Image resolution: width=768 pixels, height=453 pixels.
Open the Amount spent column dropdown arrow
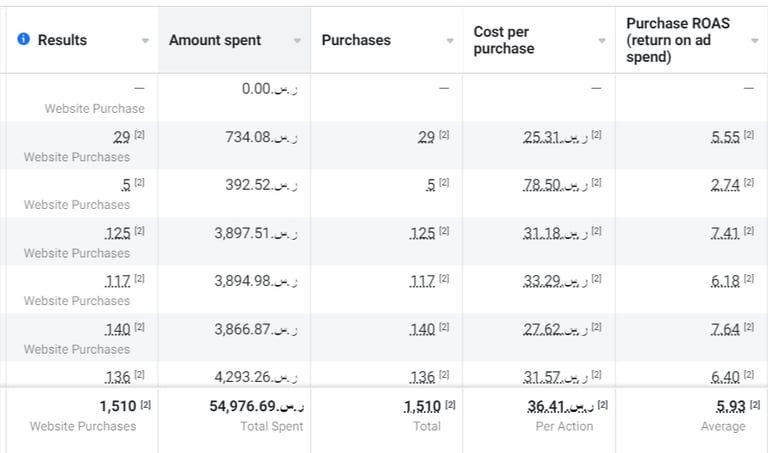[297, 41]
